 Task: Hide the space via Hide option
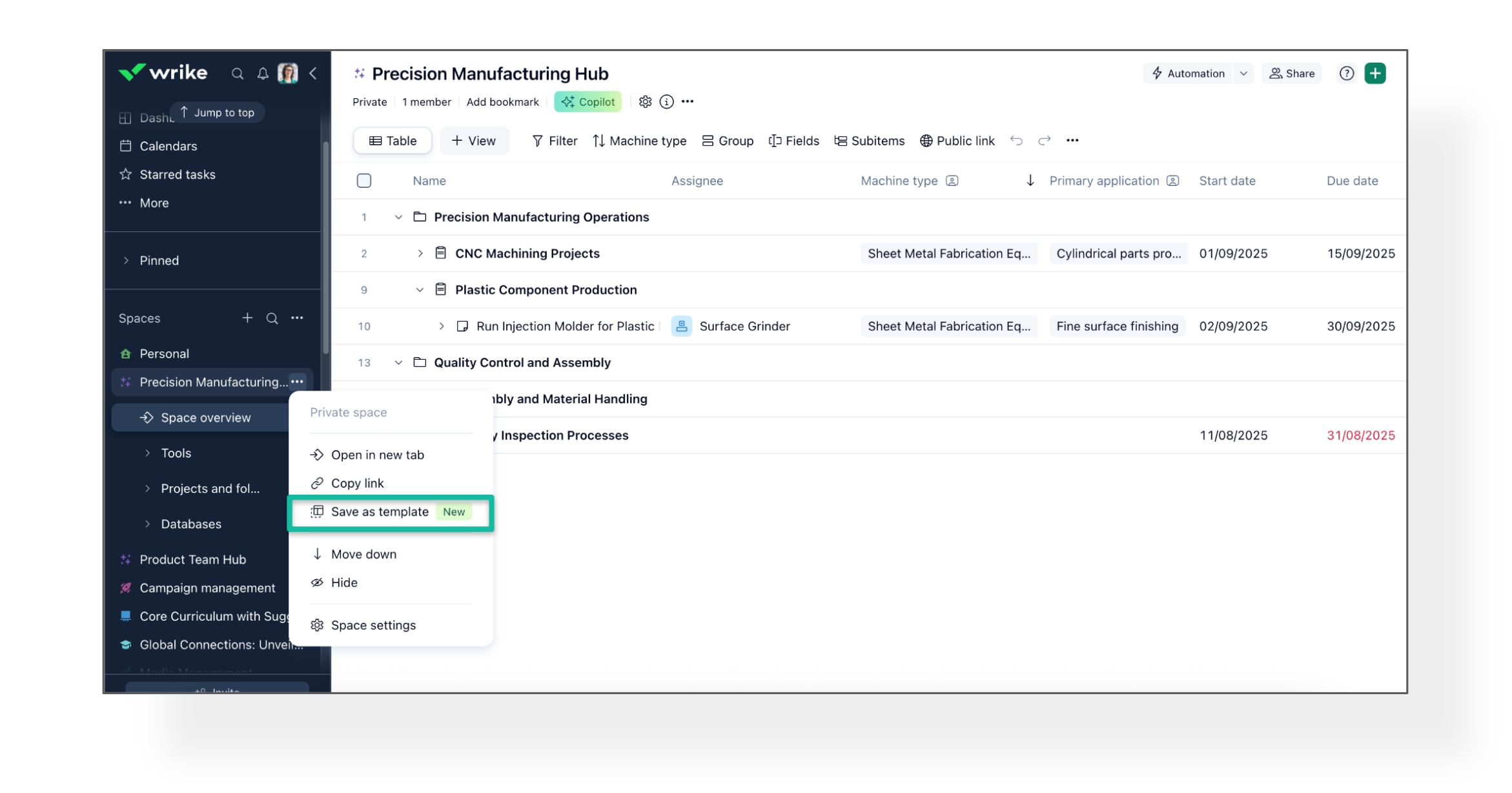[344, 582]
